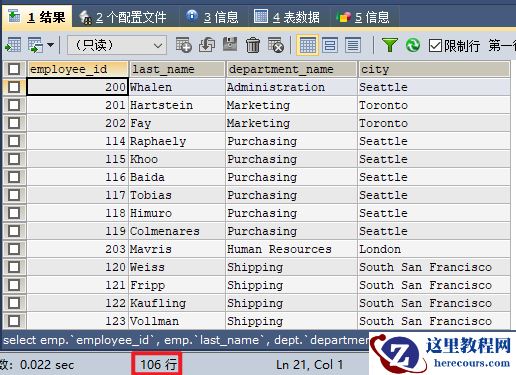Check the row checkbox for Colmenares
516x375 pixels.
[14, 231]
